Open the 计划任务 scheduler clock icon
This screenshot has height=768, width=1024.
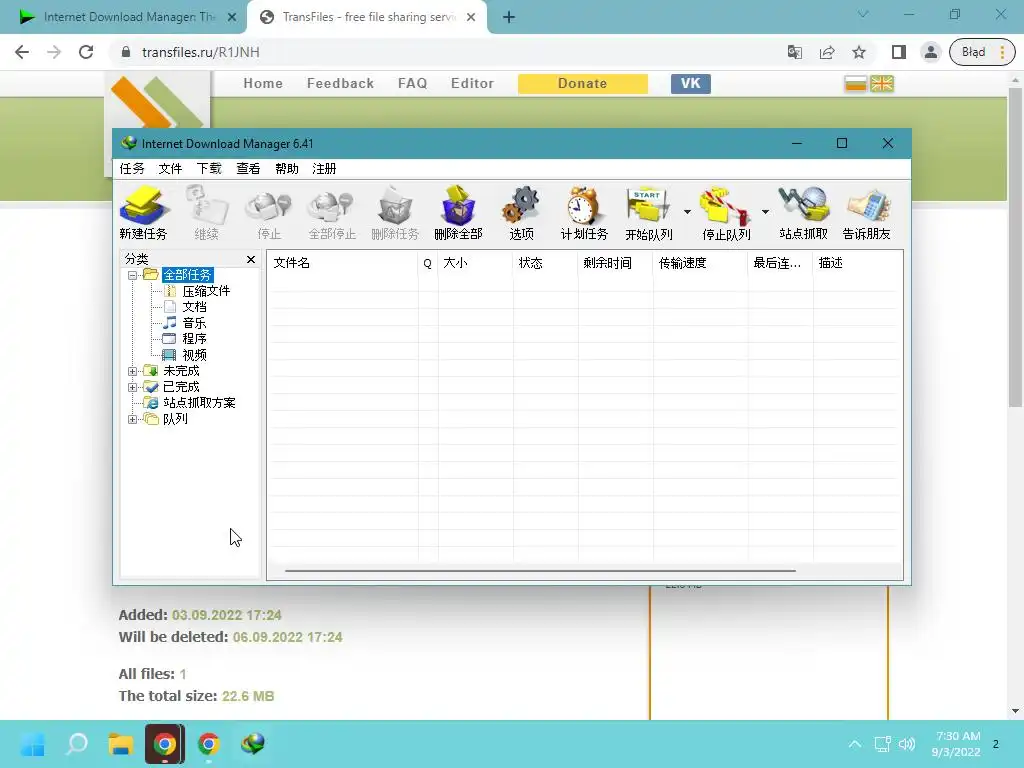584,212
